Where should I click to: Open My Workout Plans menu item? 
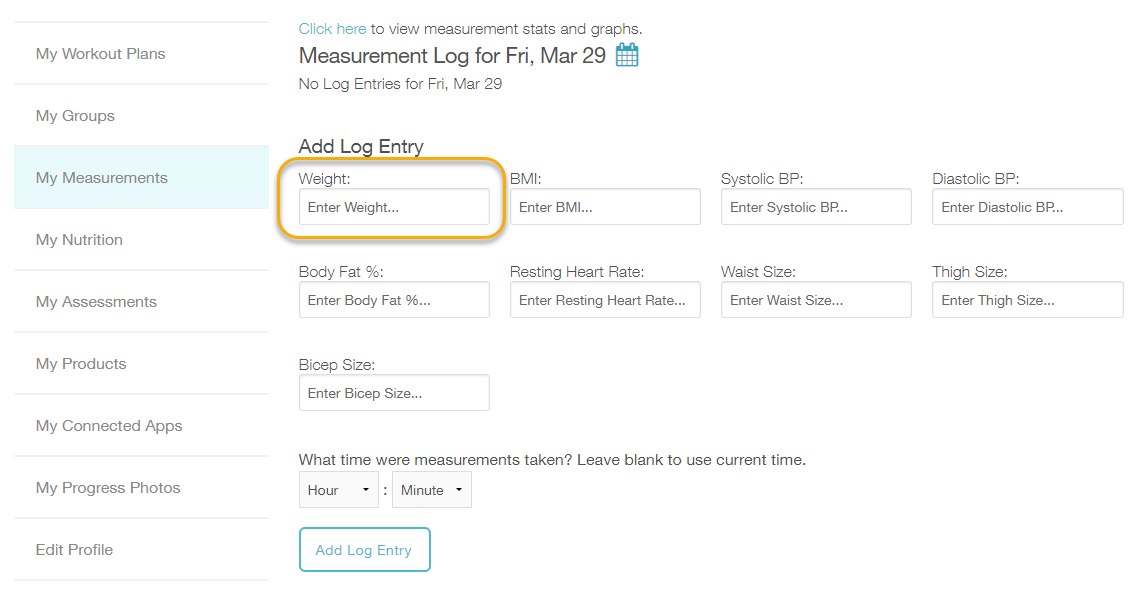pyautogui.click(x=101, y=54)
